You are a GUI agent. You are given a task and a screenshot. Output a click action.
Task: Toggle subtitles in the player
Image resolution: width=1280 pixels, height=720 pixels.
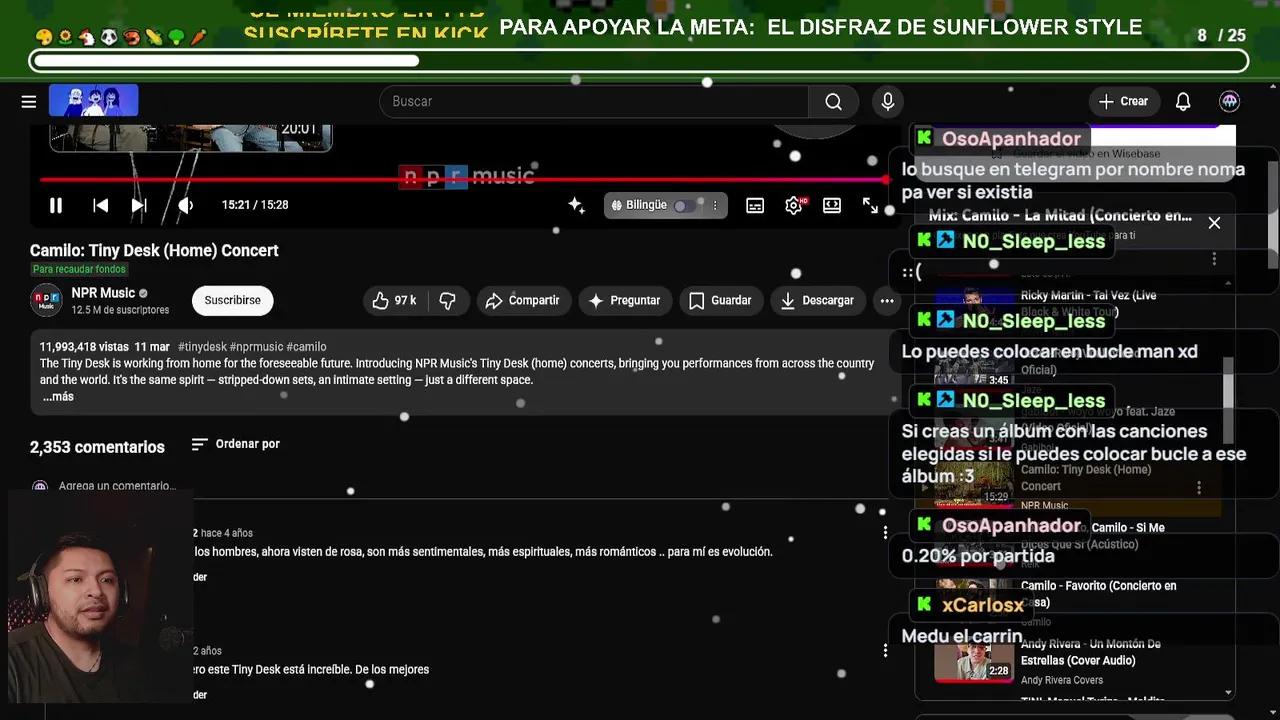[755, 205]
